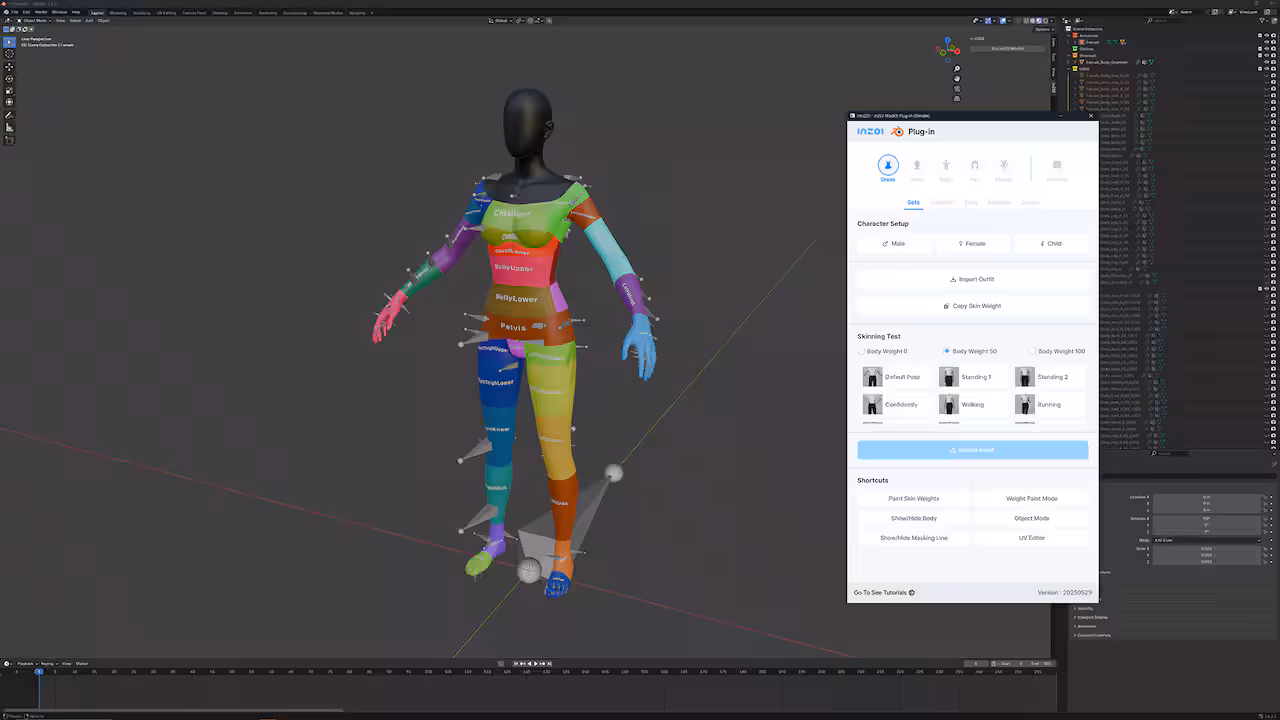Click the UV Editor shortcut button
Screen dimensions: 1280x720
(x=1032, y=538)
